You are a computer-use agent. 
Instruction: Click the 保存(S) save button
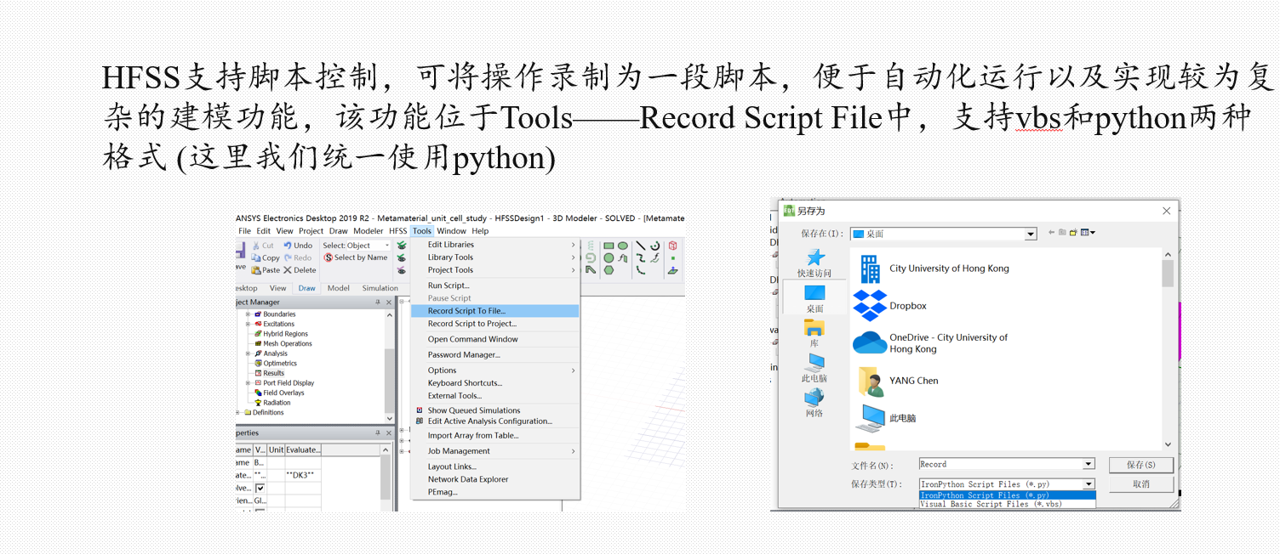1141,465
